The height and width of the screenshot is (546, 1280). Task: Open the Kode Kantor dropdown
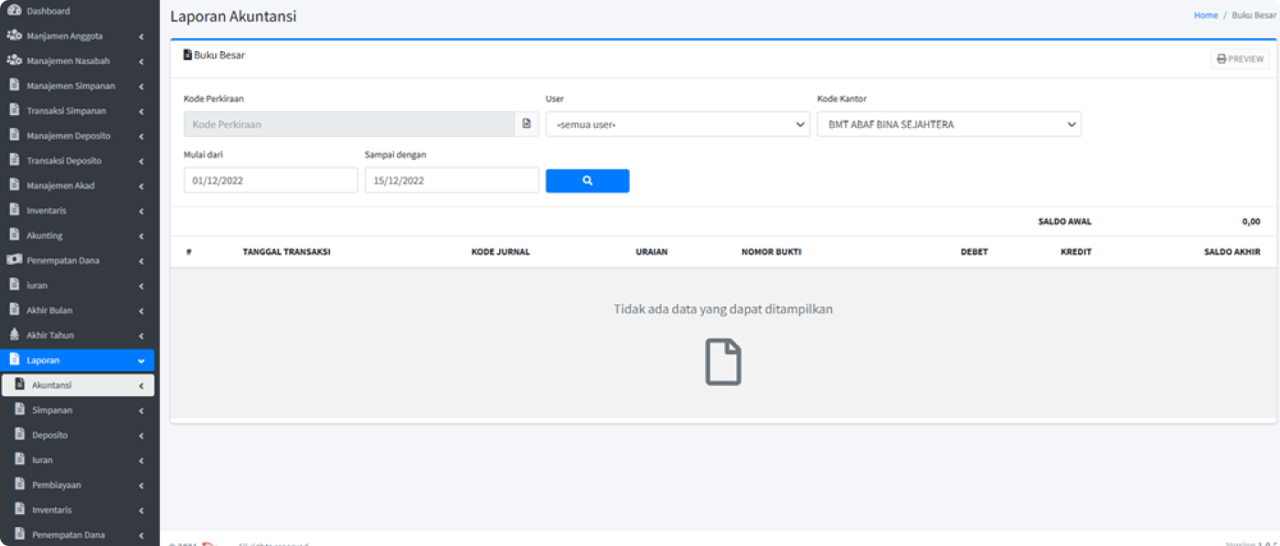pos(948,124)
